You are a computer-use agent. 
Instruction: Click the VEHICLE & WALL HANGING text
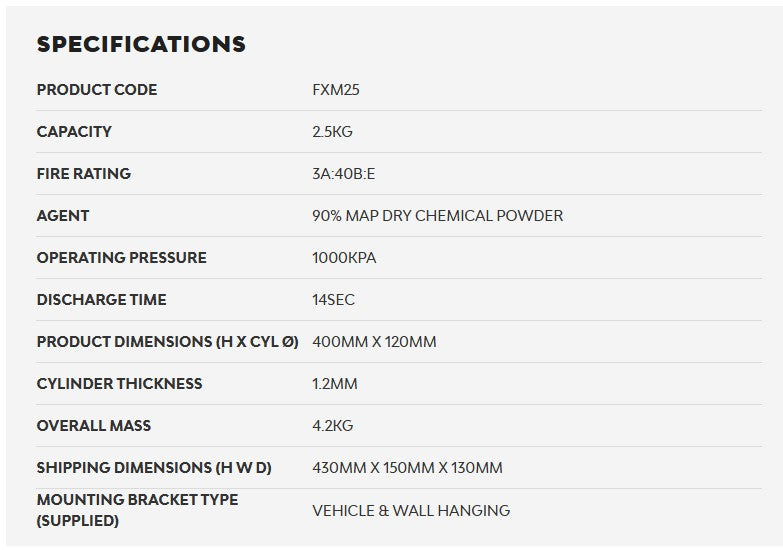tap(411, 510)
